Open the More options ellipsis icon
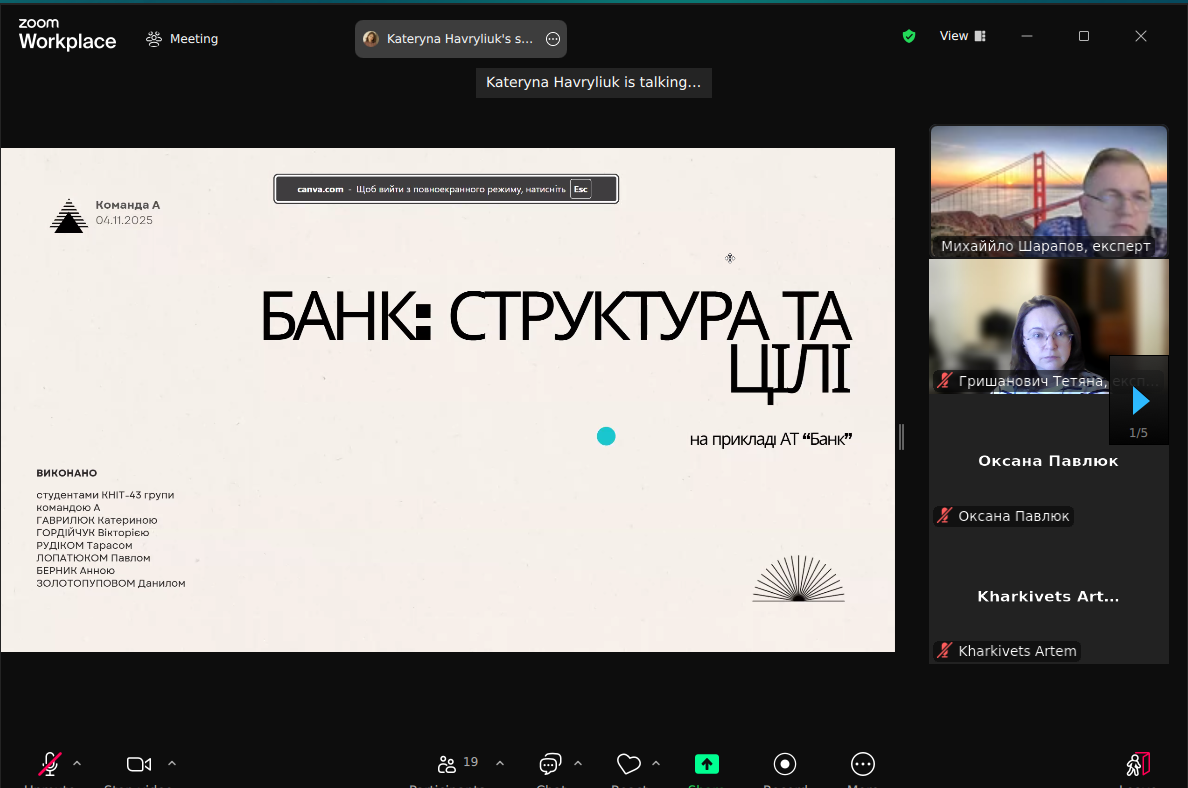Screen dimensions: 1188x788 [x=863, y=765]
